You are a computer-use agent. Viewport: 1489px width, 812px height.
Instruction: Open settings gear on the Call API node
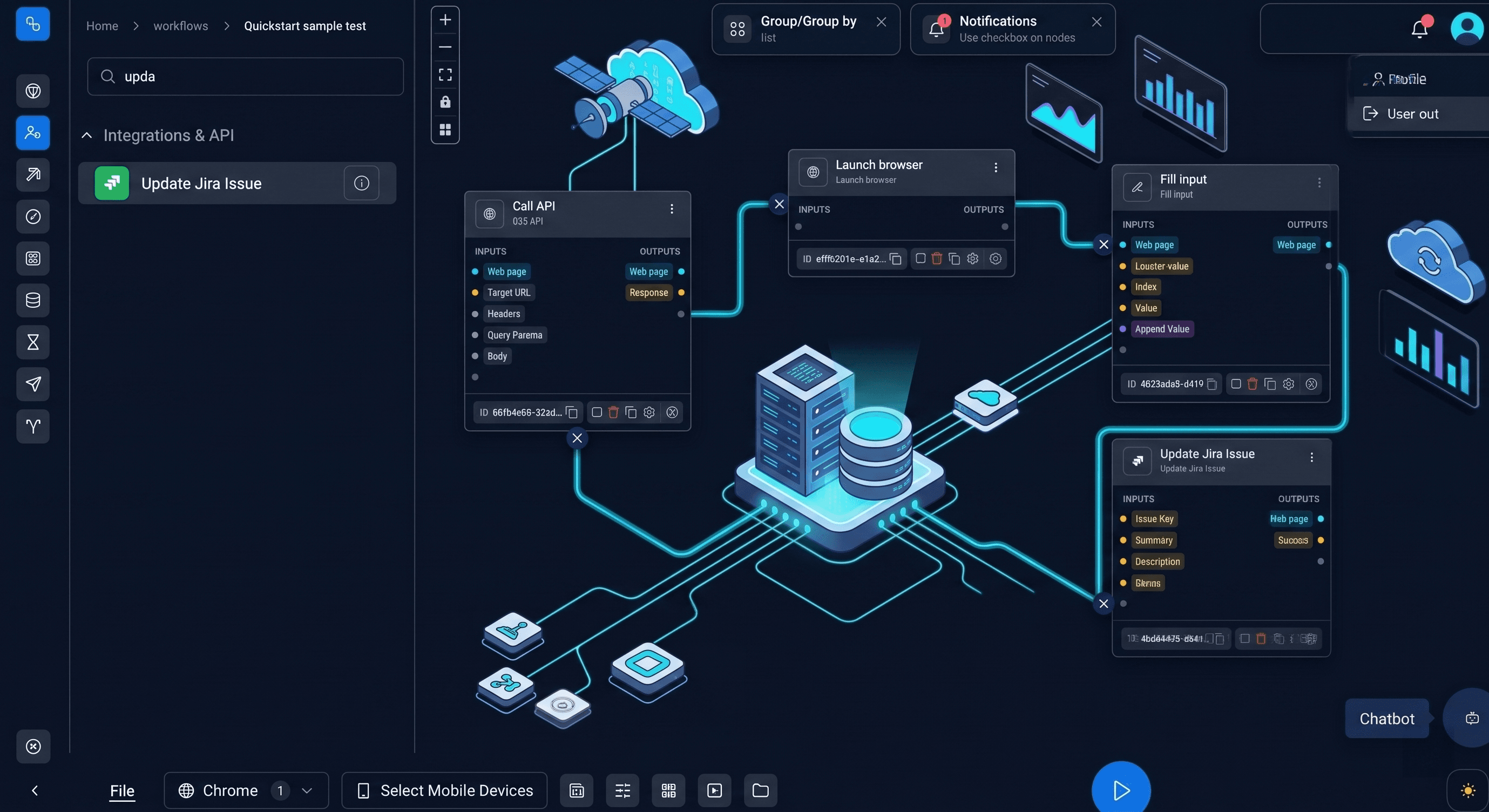pyautogui.click(x=648, y=412)
